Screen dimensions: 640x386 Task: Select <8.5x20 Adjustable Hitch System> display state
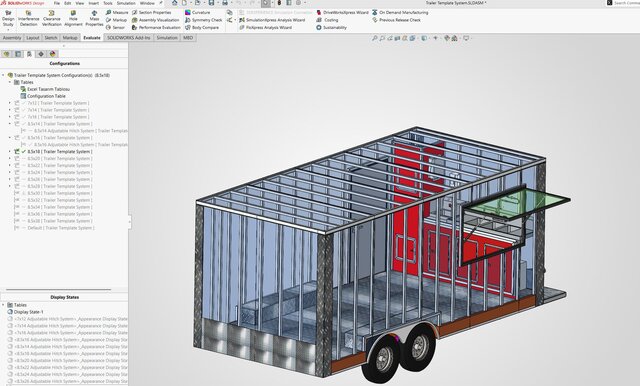pyautogui.click(x=68, y=360)
